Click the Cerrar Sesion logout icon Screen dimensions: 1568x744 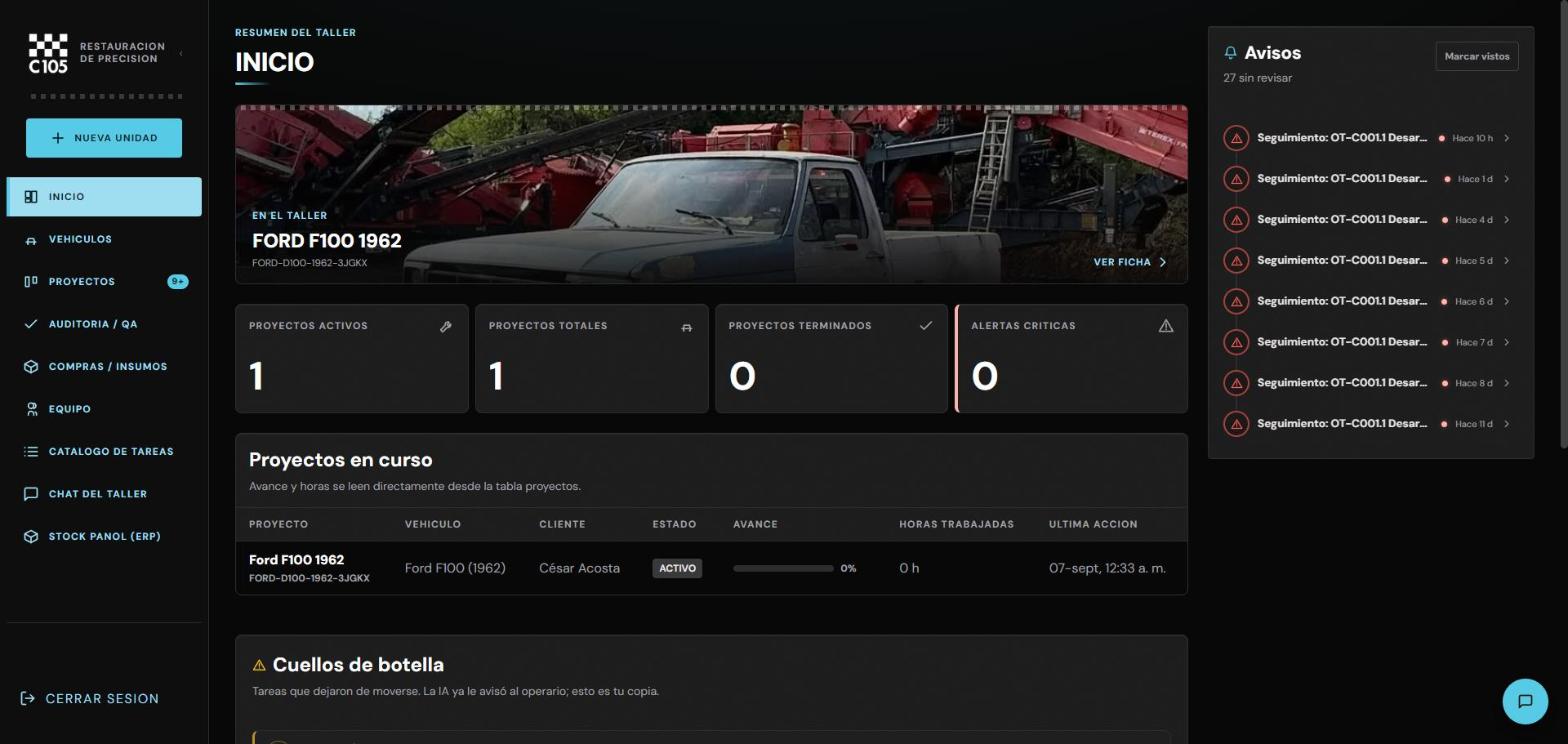click(x=28, y=699)
